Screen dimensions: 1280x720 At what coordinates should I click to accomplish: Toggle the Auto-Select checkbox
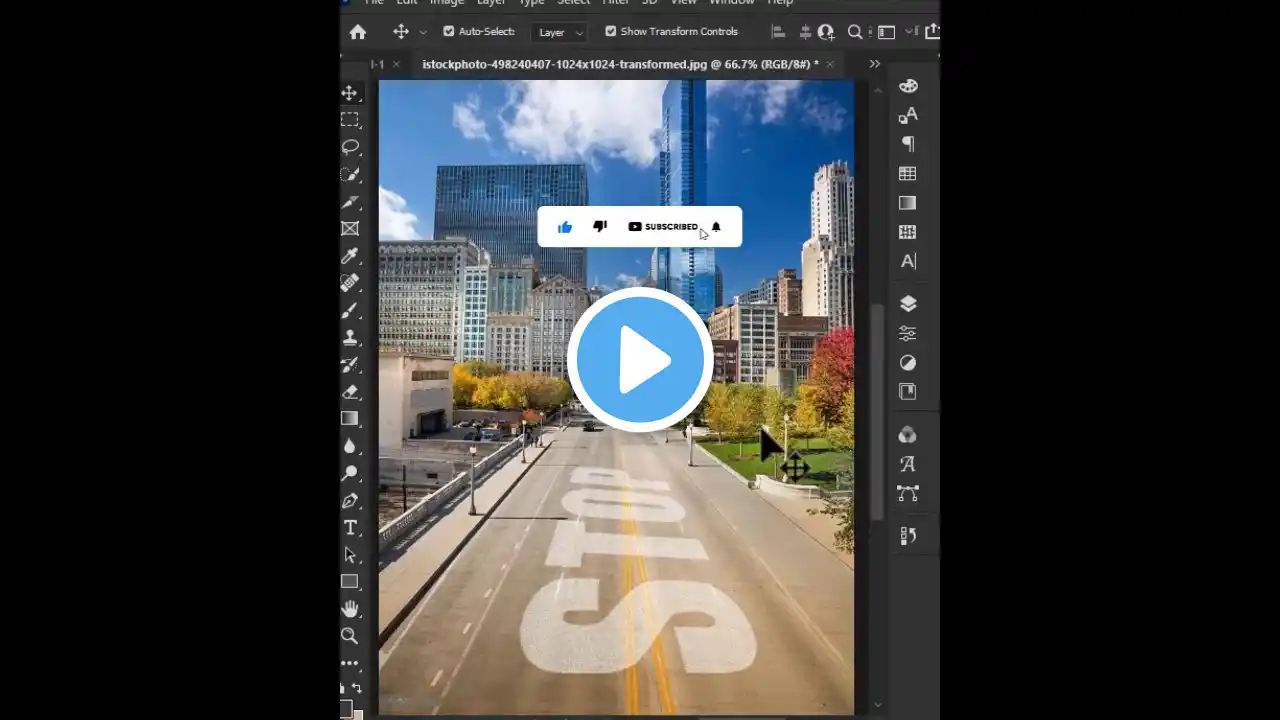[x=448, y=32]
